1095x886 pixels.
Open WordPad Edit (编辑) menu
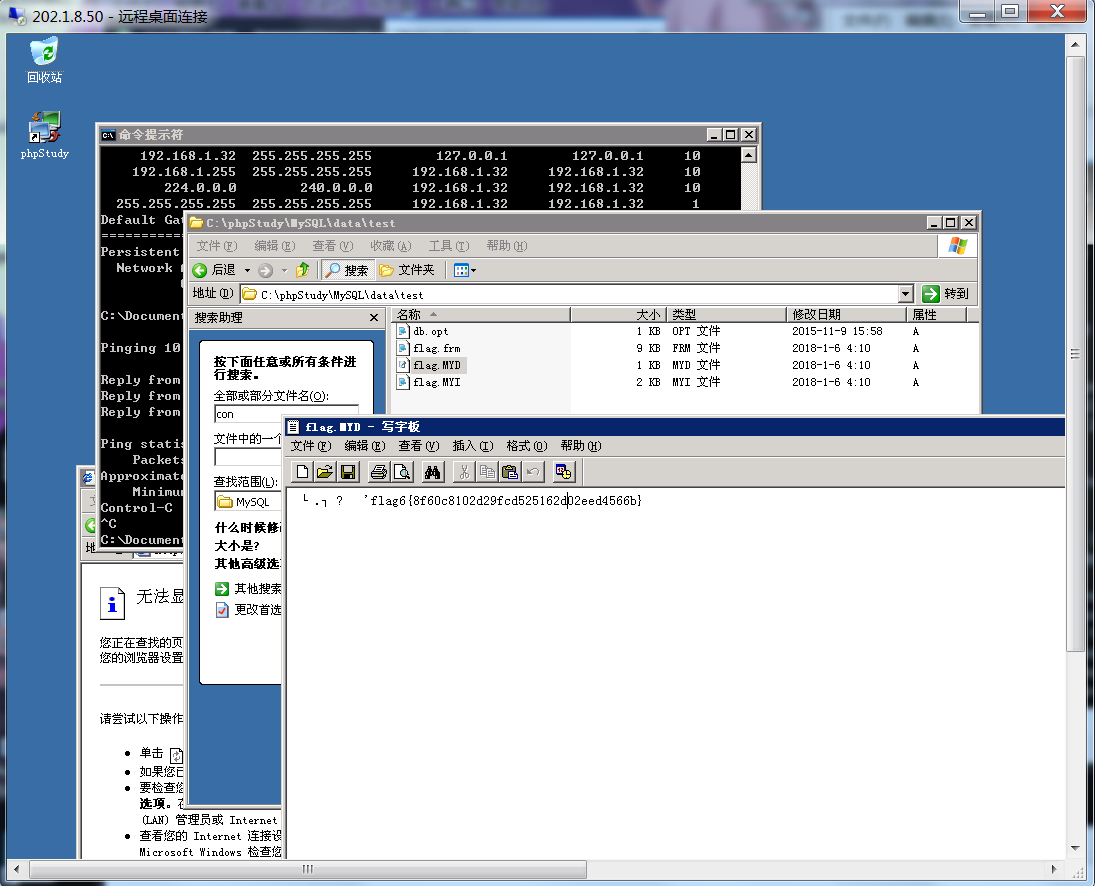[365, 446]
